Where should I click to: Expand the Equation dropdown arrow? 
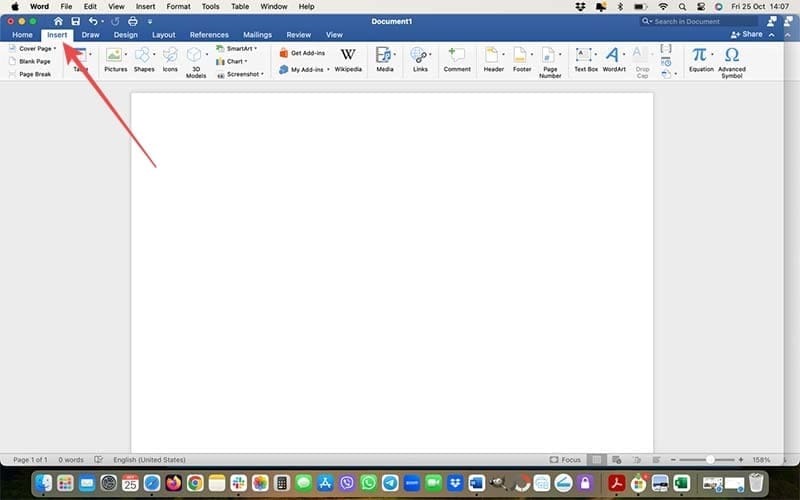(712, 54)
